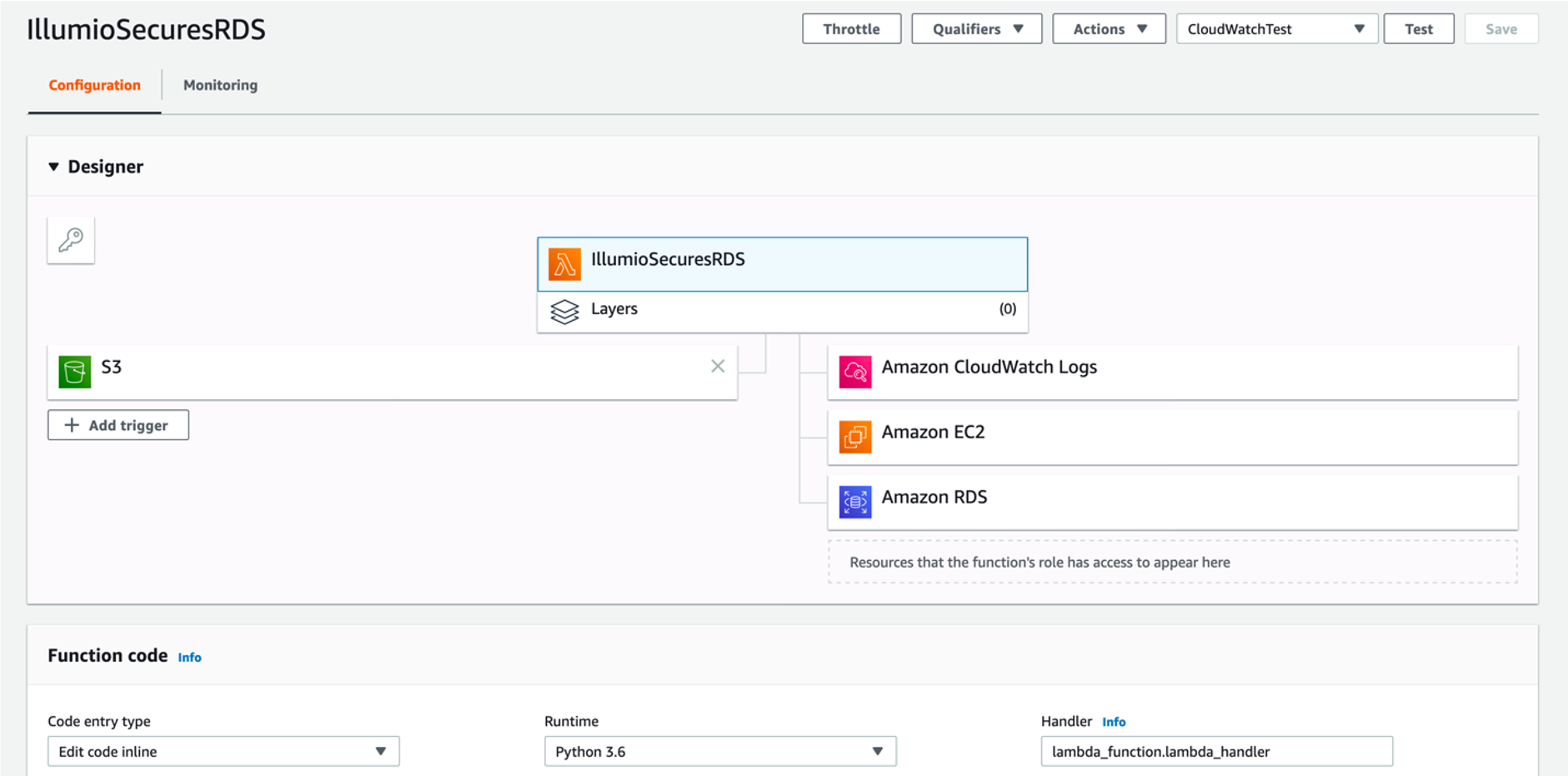The height and width of the screenshot is (776, 1568).
Task: Click Add trigger
Action: (118, 425)
